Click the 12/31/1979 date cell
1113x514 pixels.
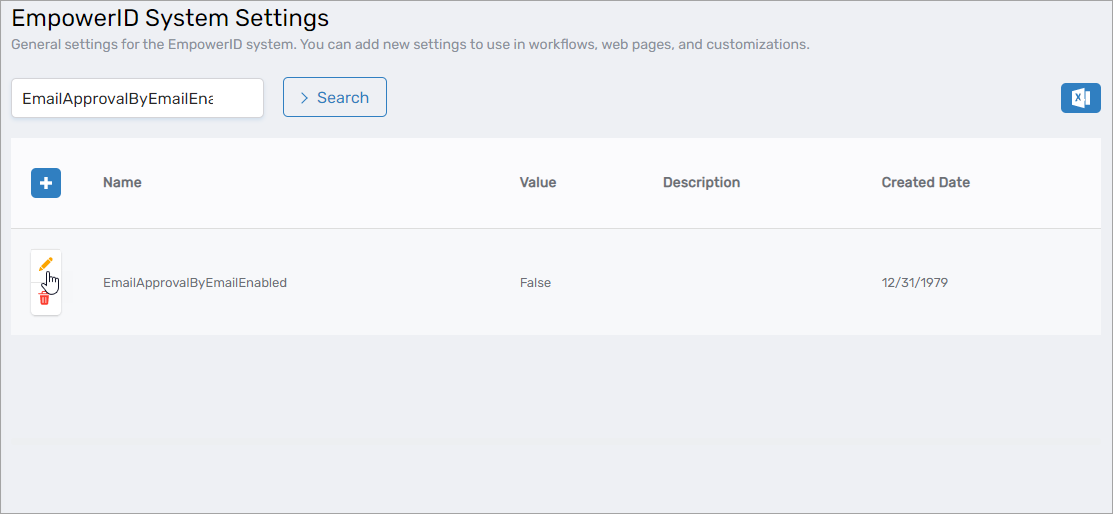coord(915,283)
